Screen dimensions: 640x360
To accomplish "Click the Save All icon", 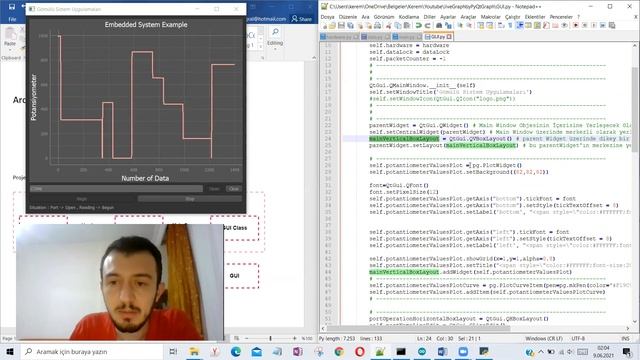I will click(x=351, y=25).
